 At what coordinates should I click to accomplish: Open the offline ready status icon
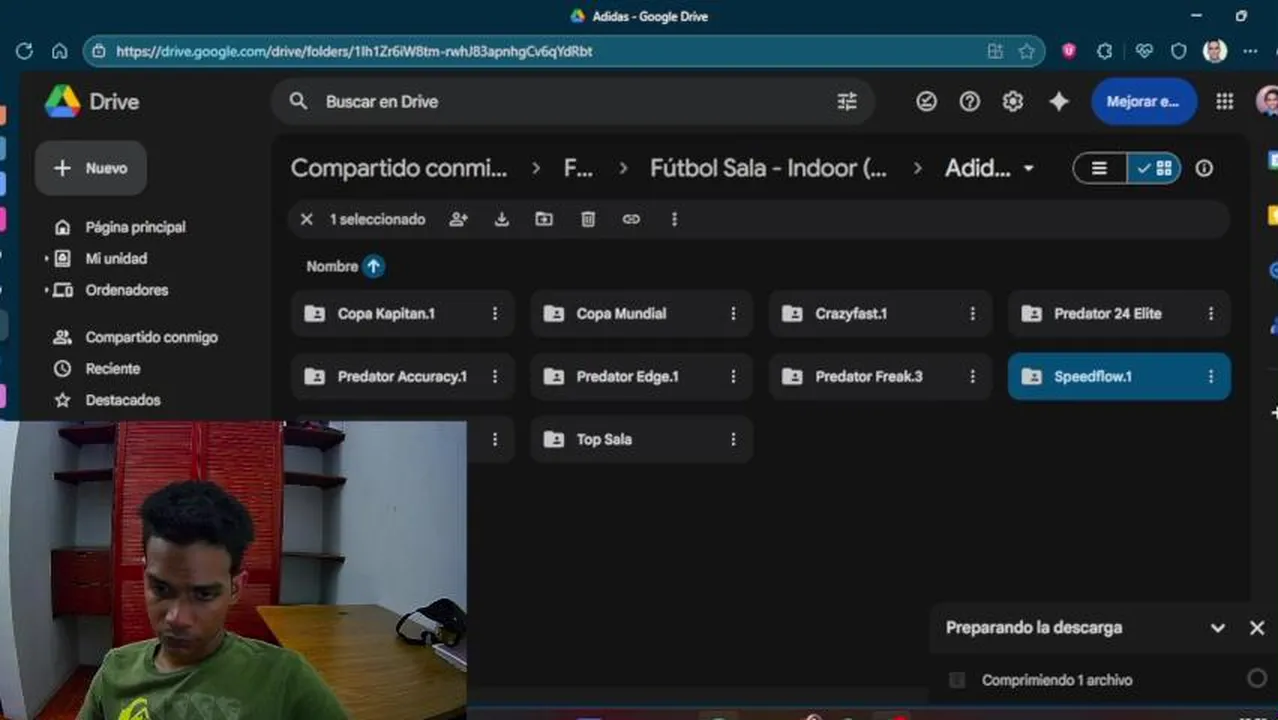coord(927,101)
